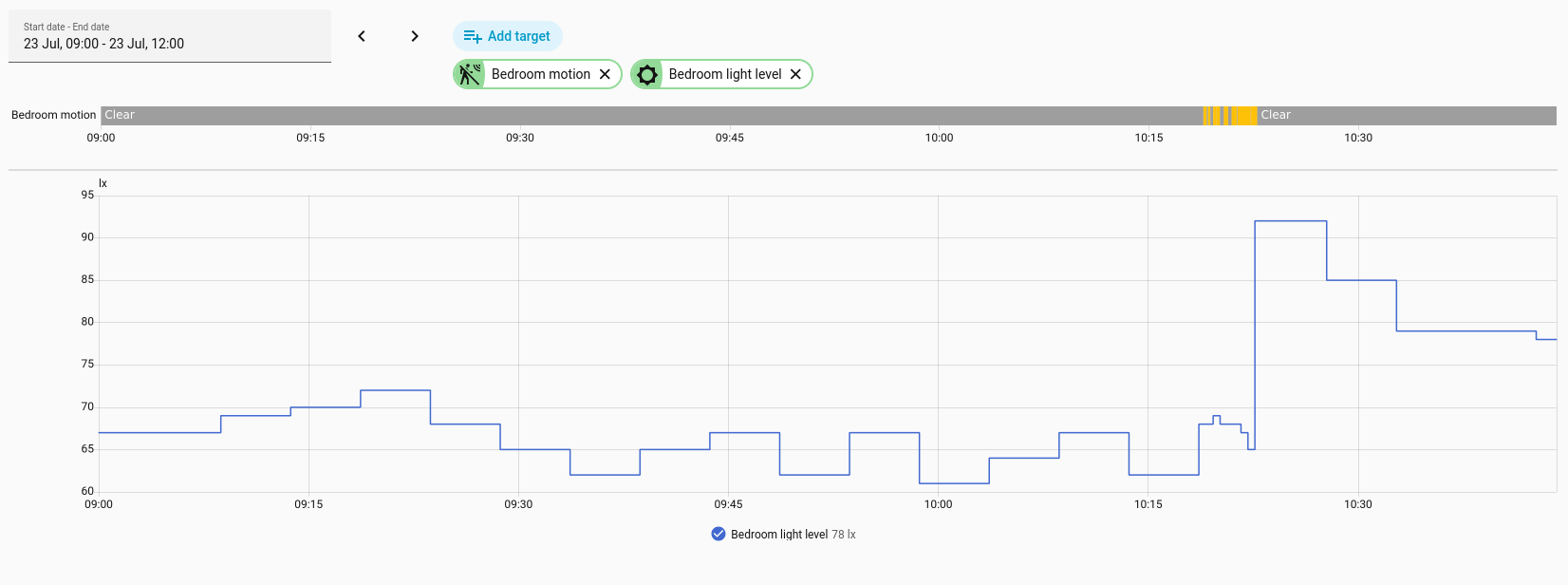Click the lx unit label on chart
The height and width of the screenshot is (585, 1568).
(103, 183)
